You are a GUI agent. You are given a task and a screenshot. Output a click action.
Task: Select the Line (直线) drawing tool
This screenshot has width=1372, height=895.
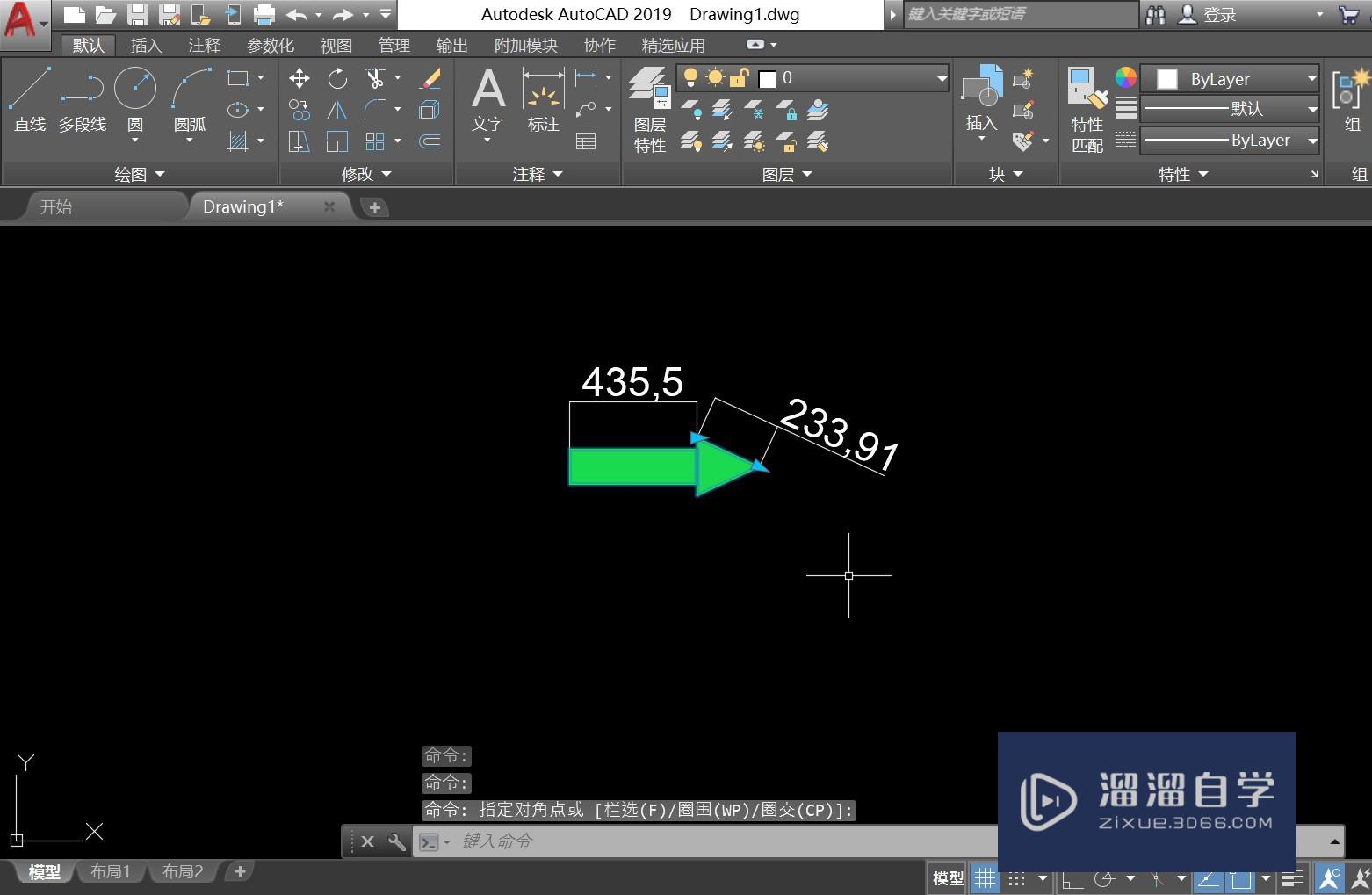pos(29,98)
